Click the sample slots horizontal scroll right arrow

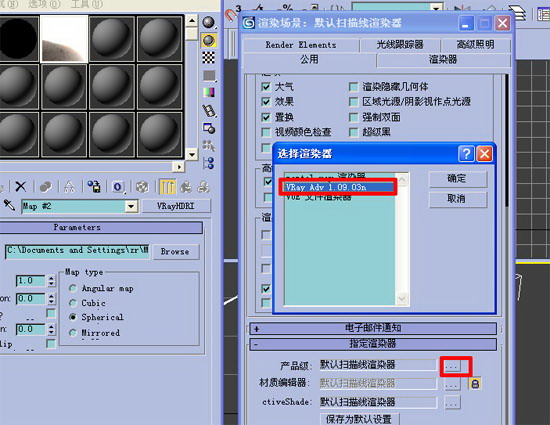pos(179,167)
